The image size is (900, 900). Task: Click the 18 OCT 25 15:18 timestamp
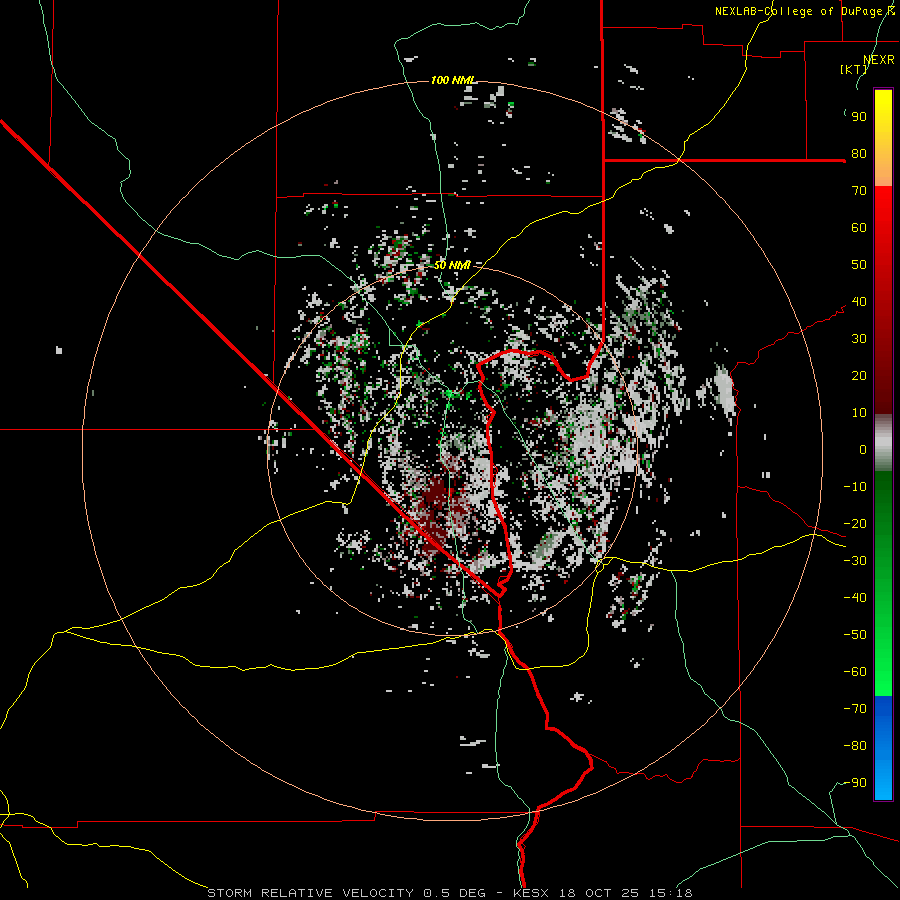(625, 893)
